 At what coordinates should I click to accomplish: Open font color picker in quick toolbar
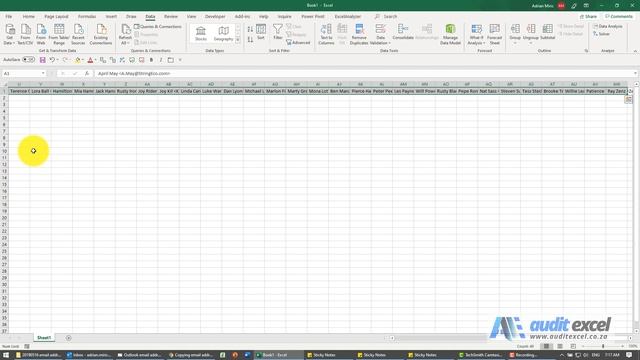tap(91, 60)
